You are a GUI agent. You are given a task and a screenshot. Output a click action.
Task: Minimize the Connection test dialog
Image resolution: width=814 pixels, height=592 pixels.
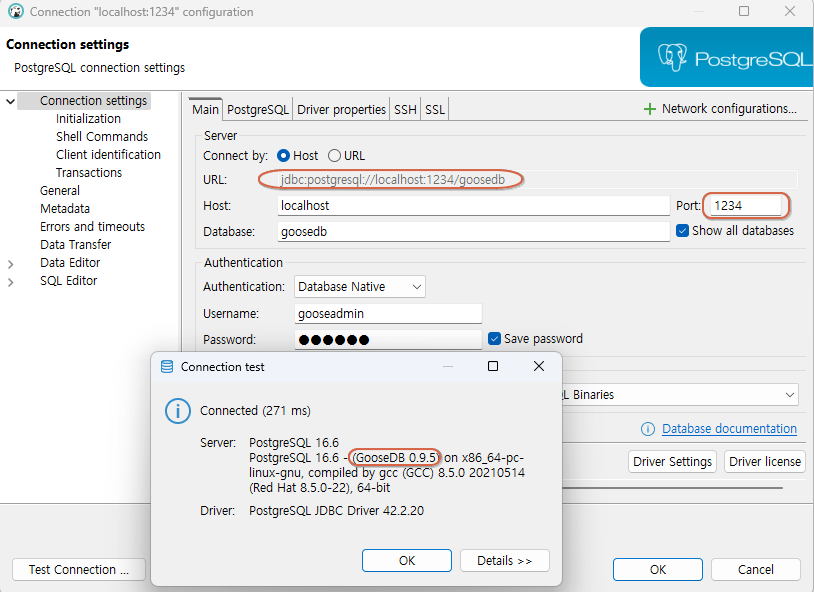point(448,367)
